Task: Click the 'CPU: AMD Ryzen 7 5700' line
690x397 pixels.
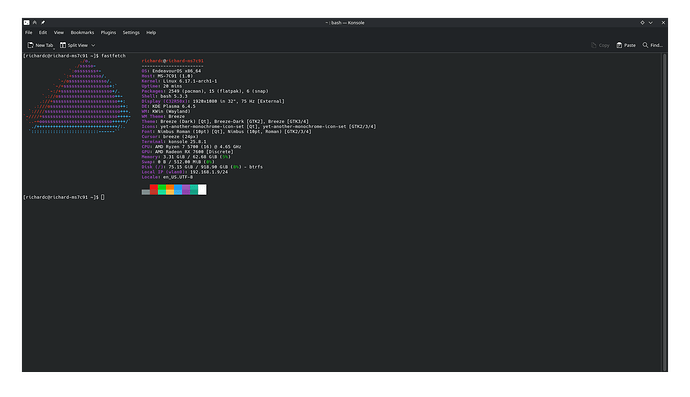Action: point(191,147)
